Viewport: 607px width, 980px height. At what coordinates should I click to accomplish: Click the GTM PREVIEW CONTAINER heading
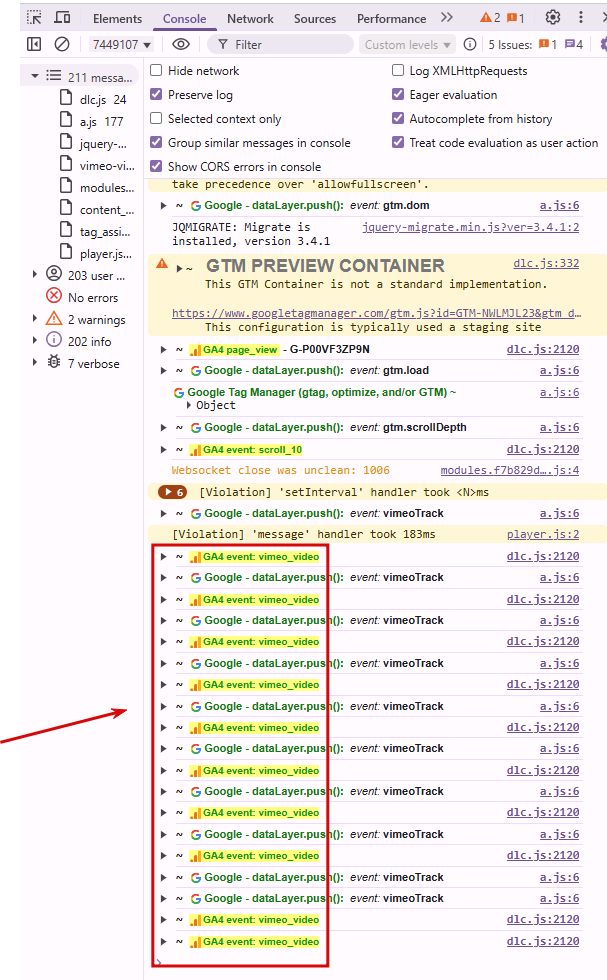point(325,266)
